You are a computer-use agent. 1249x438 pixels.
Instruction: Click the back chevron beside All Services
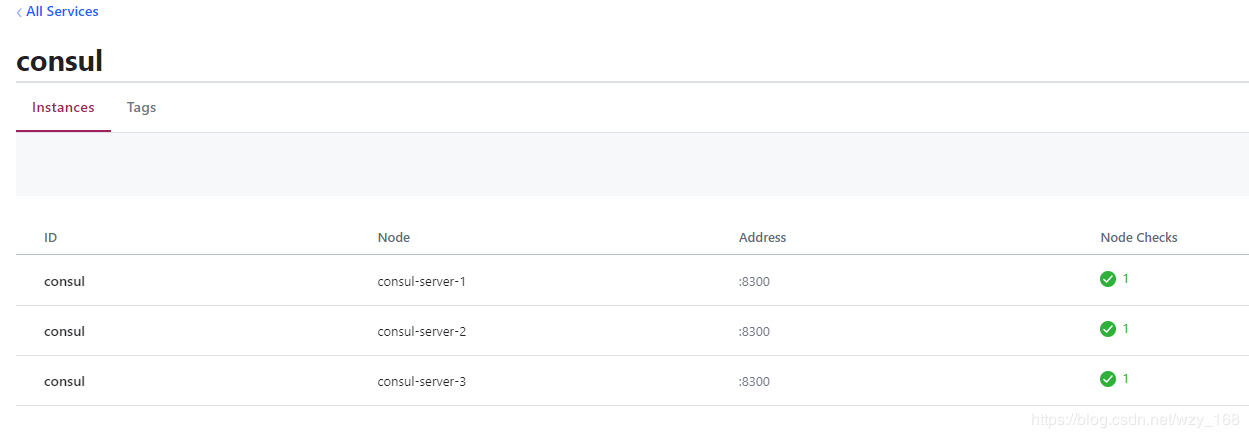[19, 12]
